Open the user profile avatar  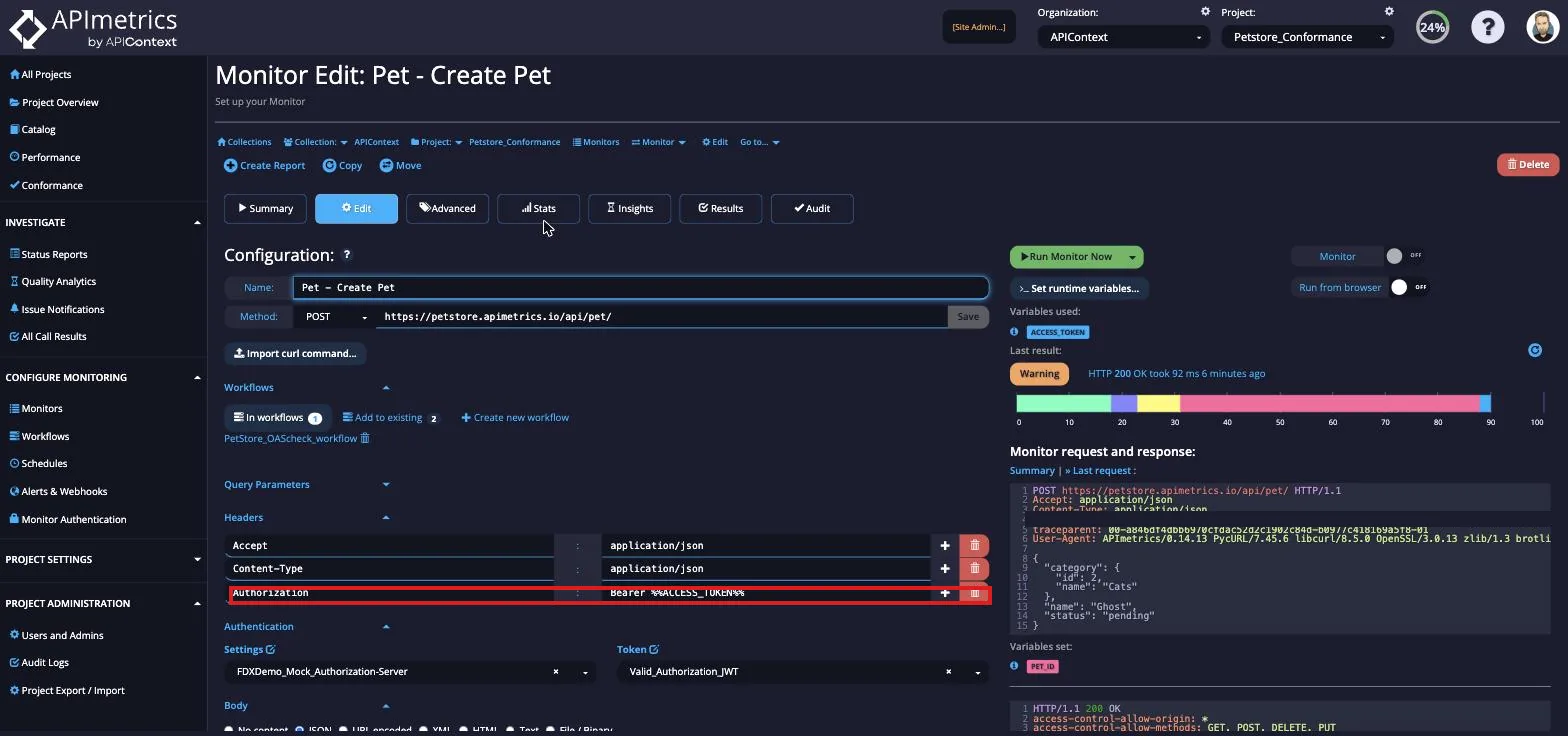(1543, 27)
